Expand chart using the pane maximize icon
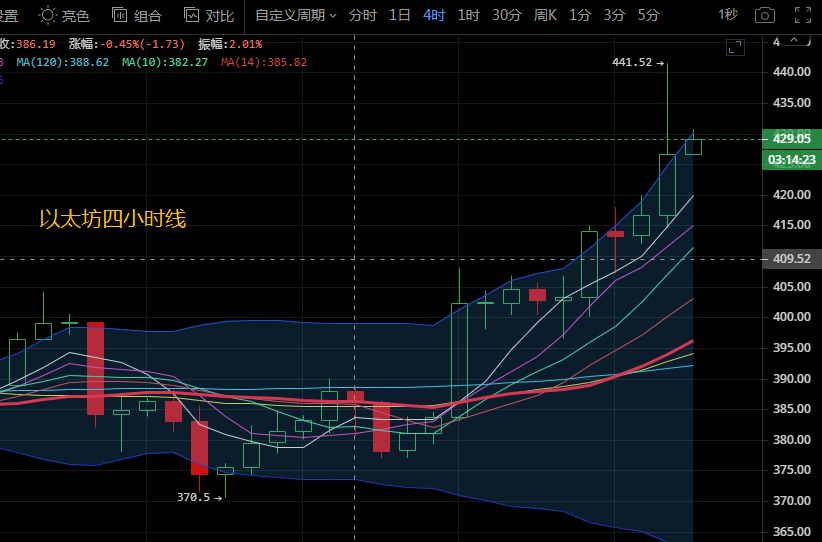The image size is (822, 542). pos(736,47)
